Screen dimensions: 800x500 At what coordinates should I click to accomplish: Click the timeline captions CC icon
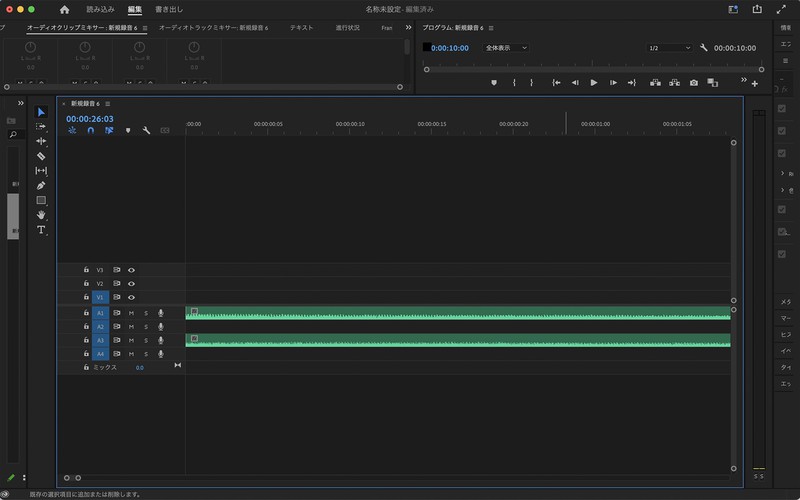[x=165, y=131]
